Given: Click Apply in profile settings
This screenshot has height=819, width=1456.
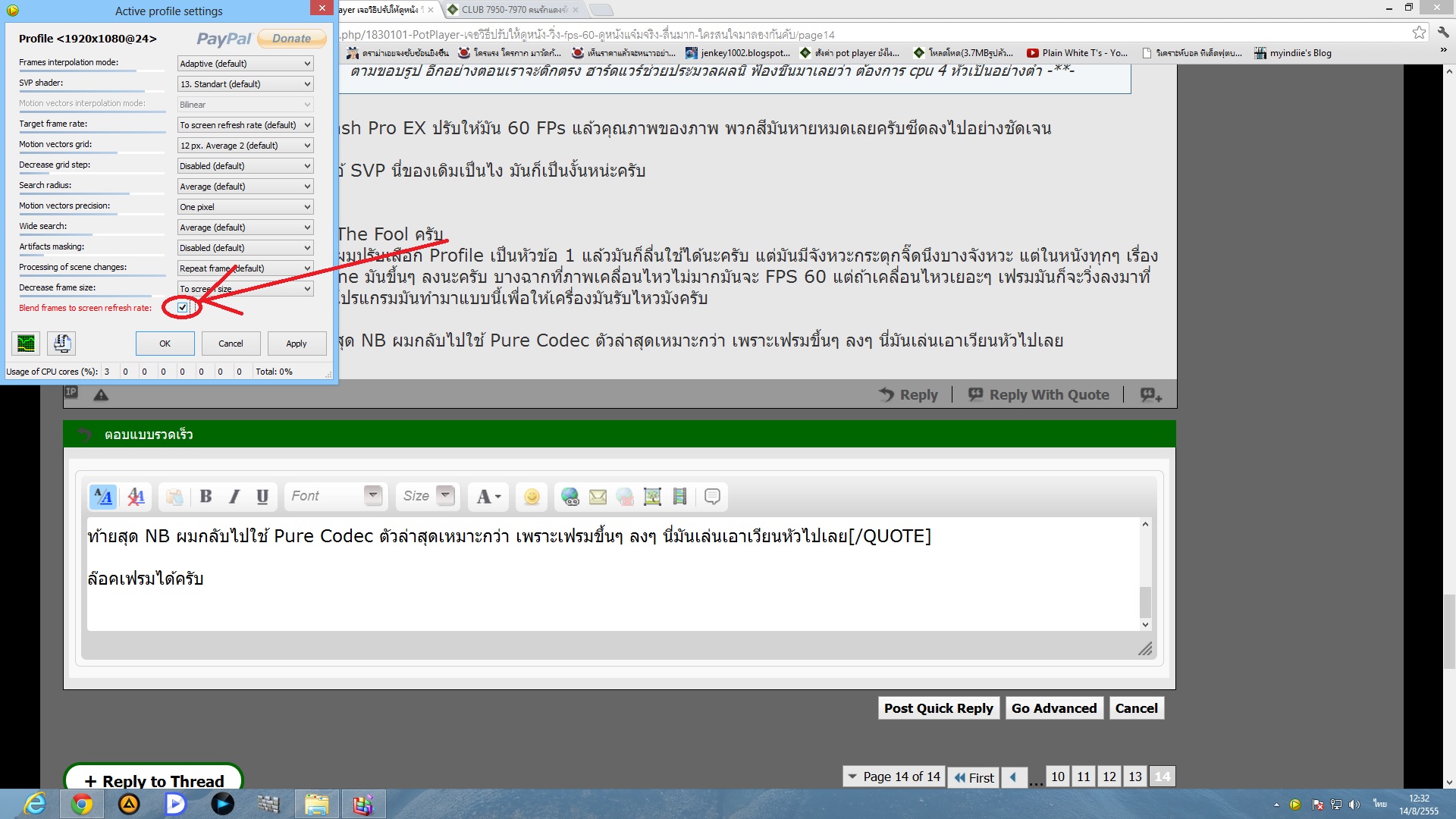Looking at the screenshot, I should click(296, 344).
